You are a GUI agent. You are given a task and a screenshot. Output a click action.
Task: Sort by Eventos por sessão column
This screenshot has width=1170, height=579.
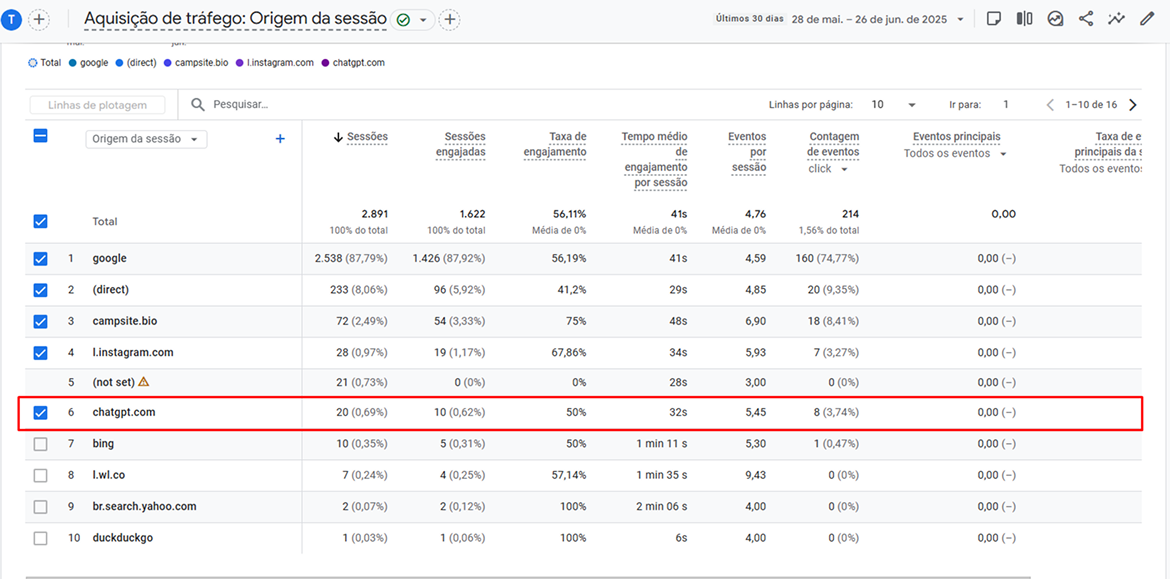pyautogui.click(x=747, y=152)
